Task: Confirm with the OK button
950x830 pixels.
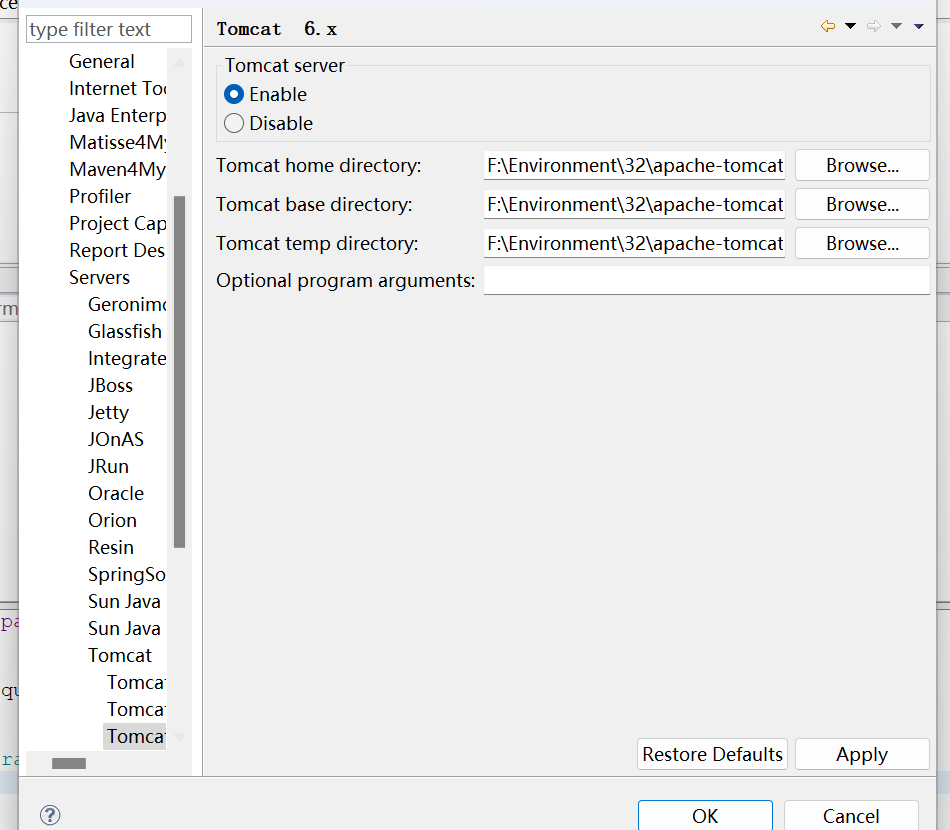Action: (705, 815)
